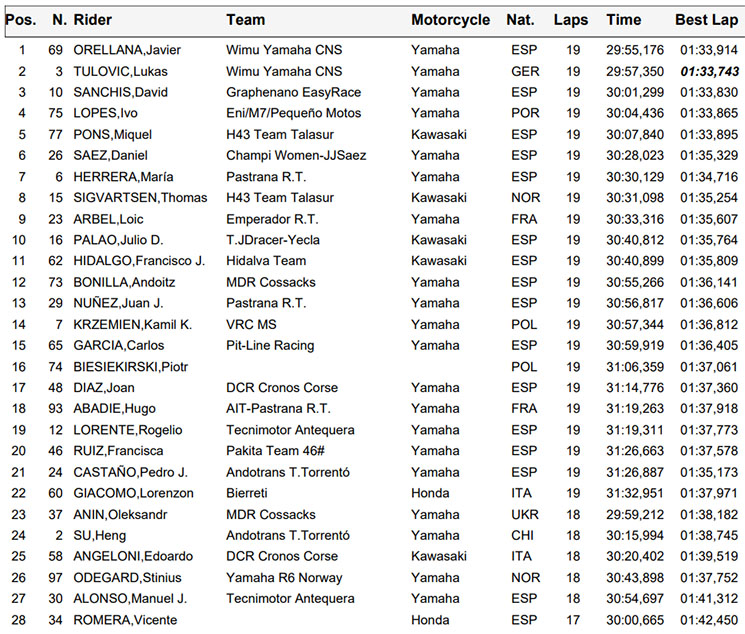Viewport: 745px width, 634px height.
Task: Click team 'Bierreti'
Action: click(247, 493)
